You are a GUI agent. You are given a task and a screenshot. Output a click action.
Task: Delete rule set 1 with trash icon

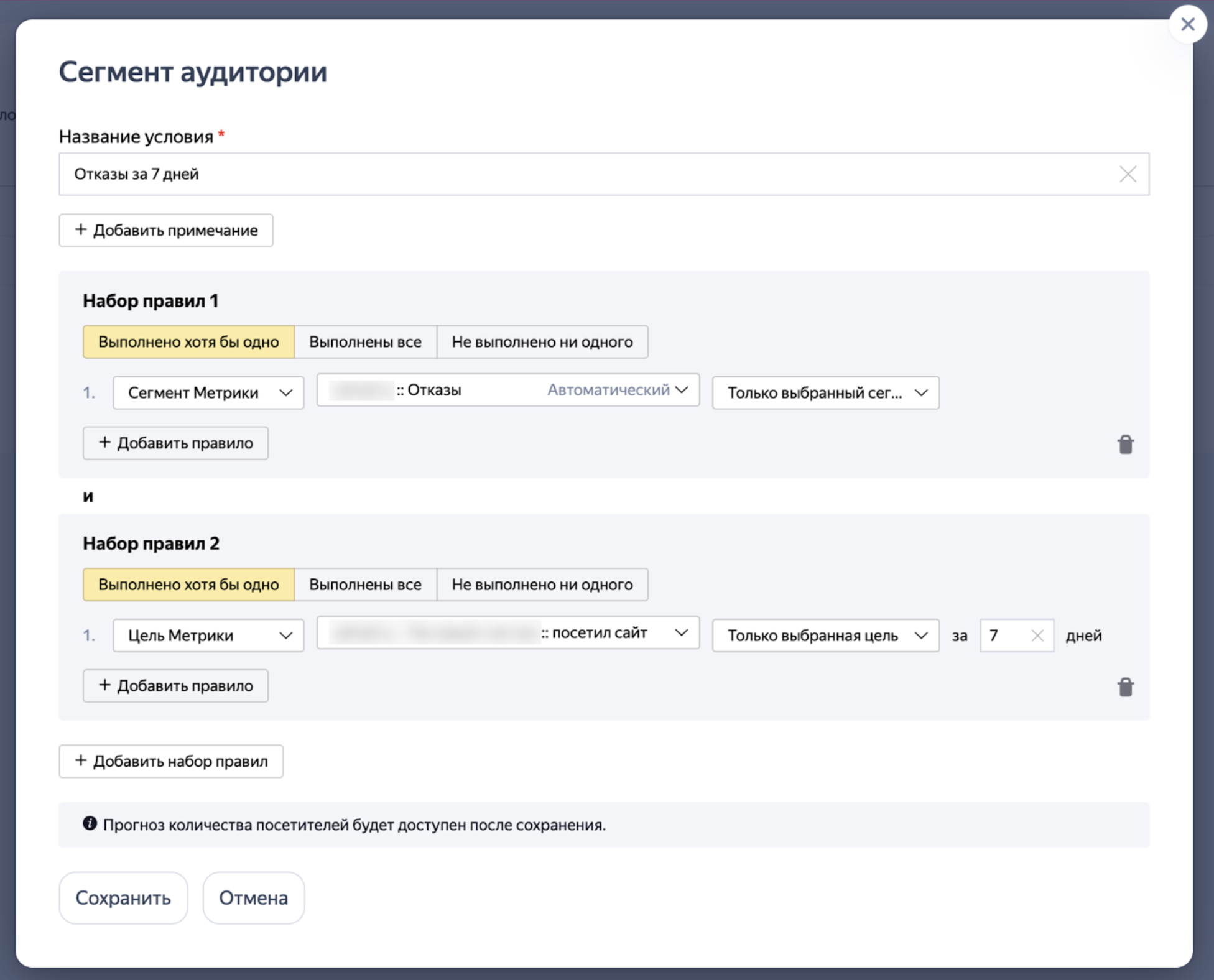1125,445
